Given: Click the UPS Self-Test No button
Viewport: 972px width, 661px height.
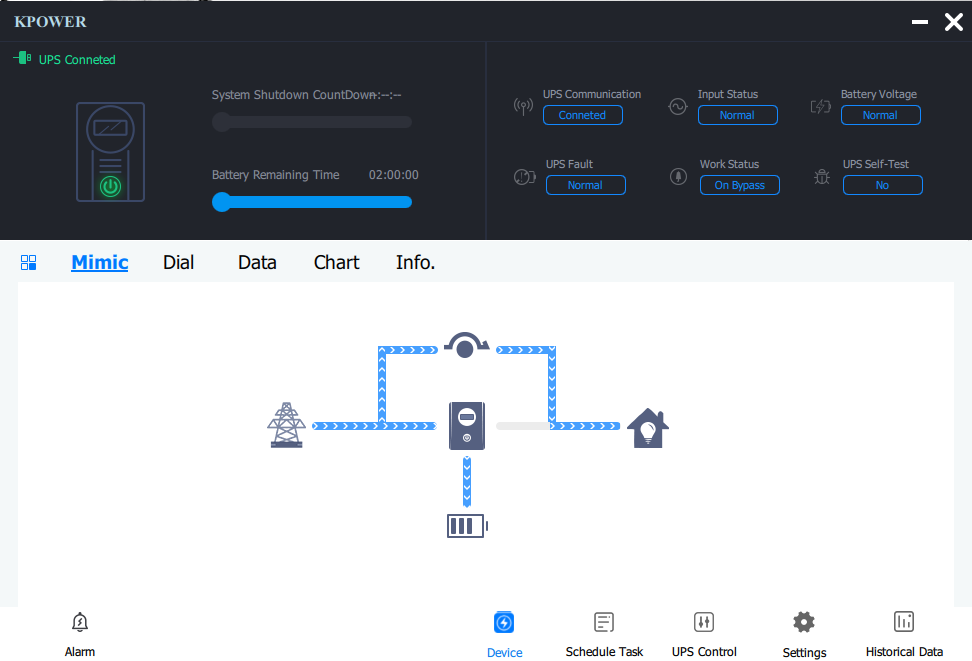Looking at the screenshot, I should pyautogui.click(x=883, y=185).
